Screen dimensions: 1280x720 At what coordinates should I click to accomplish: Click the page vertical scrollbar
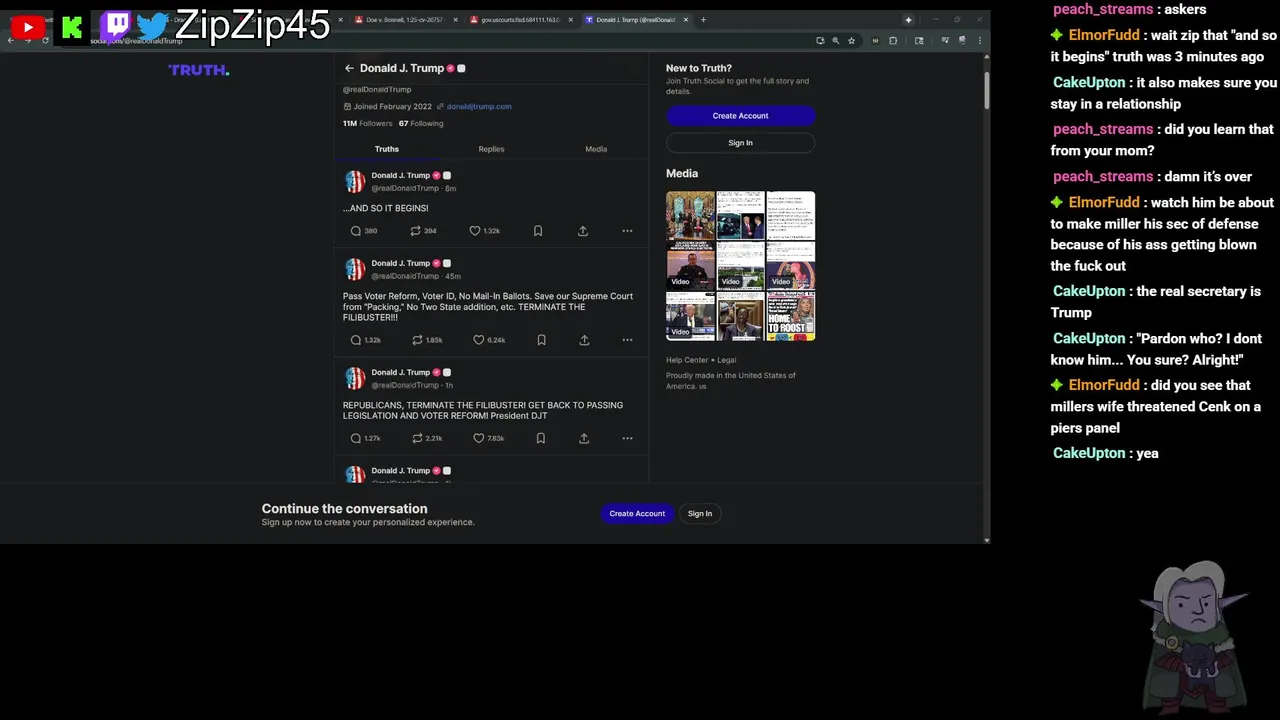[986, 92]
